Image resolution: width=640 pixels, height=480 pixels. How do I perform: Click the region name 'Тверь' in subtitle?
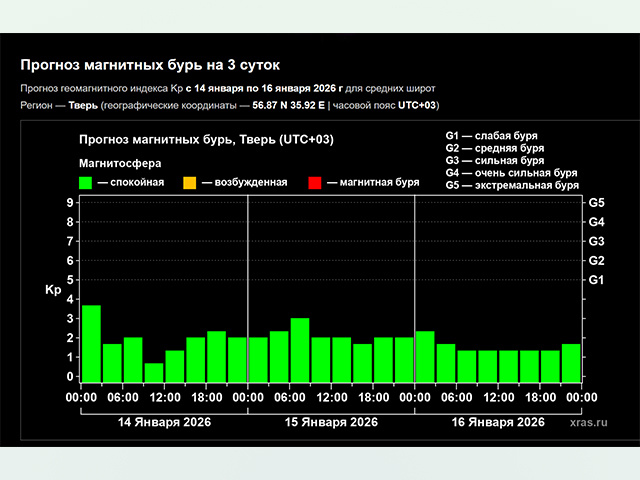pyautogui.click(x=83, y=105)
